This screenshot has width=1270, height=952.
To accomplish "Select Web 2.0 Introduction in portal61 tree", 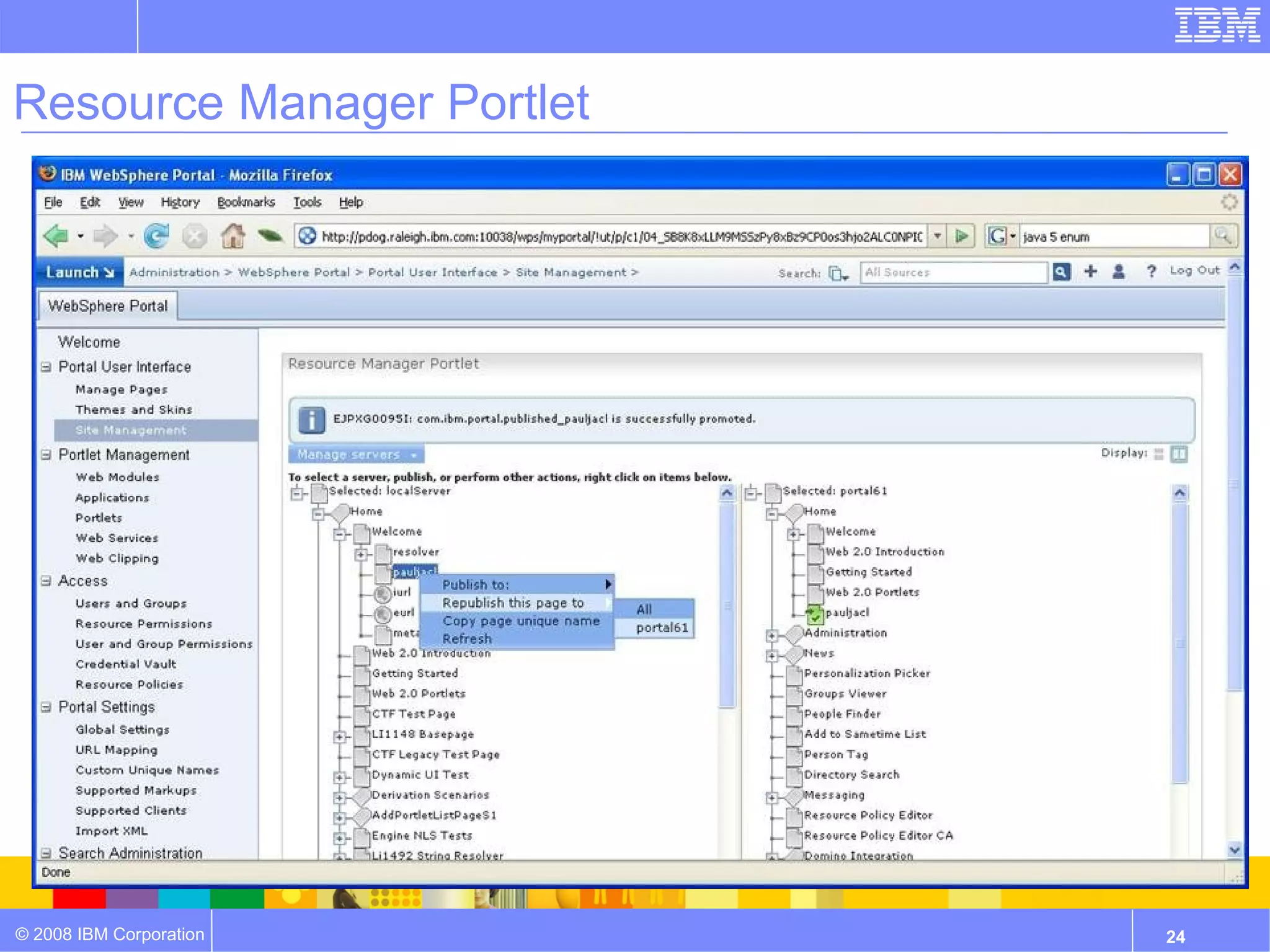I will click(x=884, y=552).
